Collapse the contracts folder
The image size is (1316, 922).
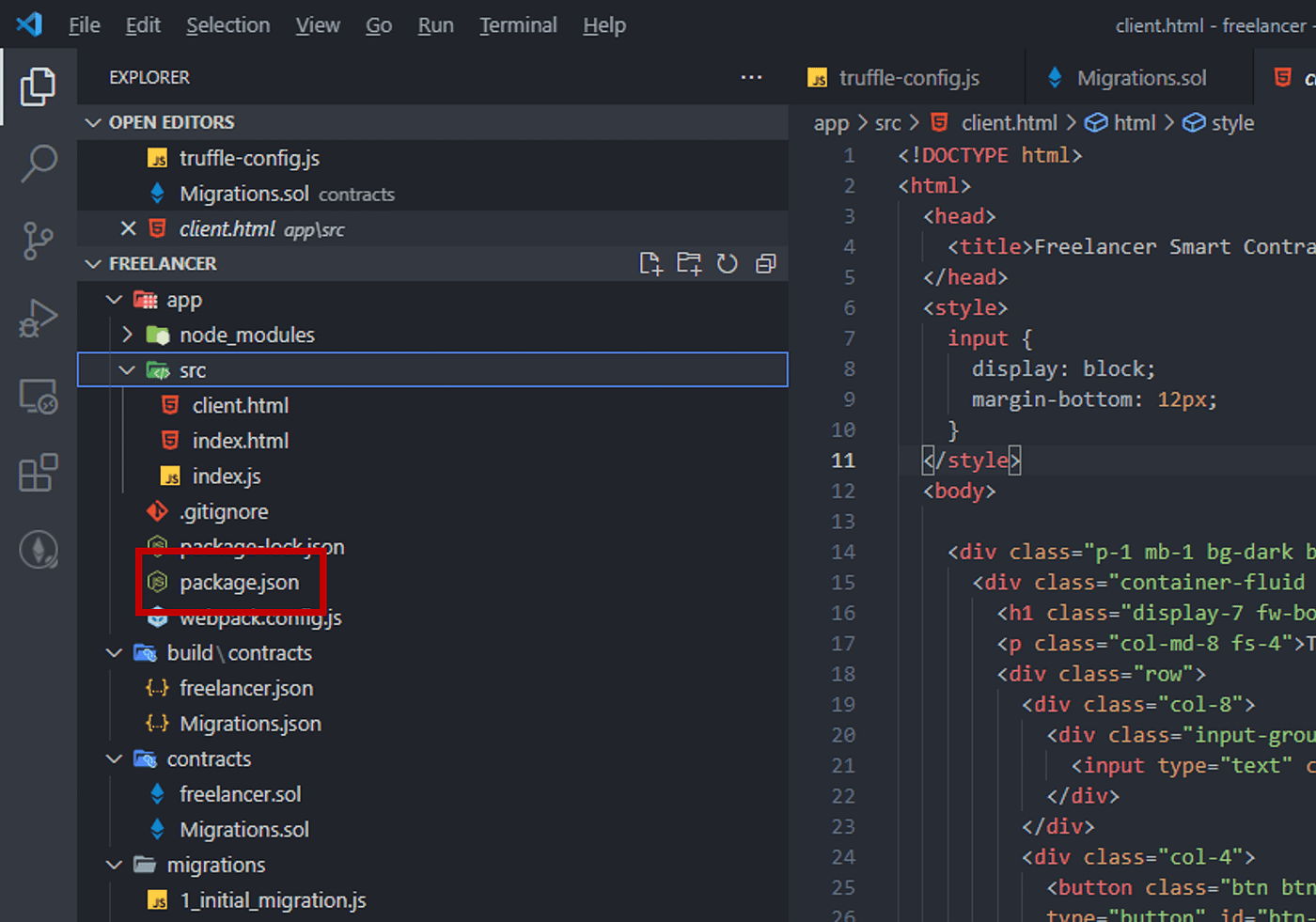tap(113, 758)
